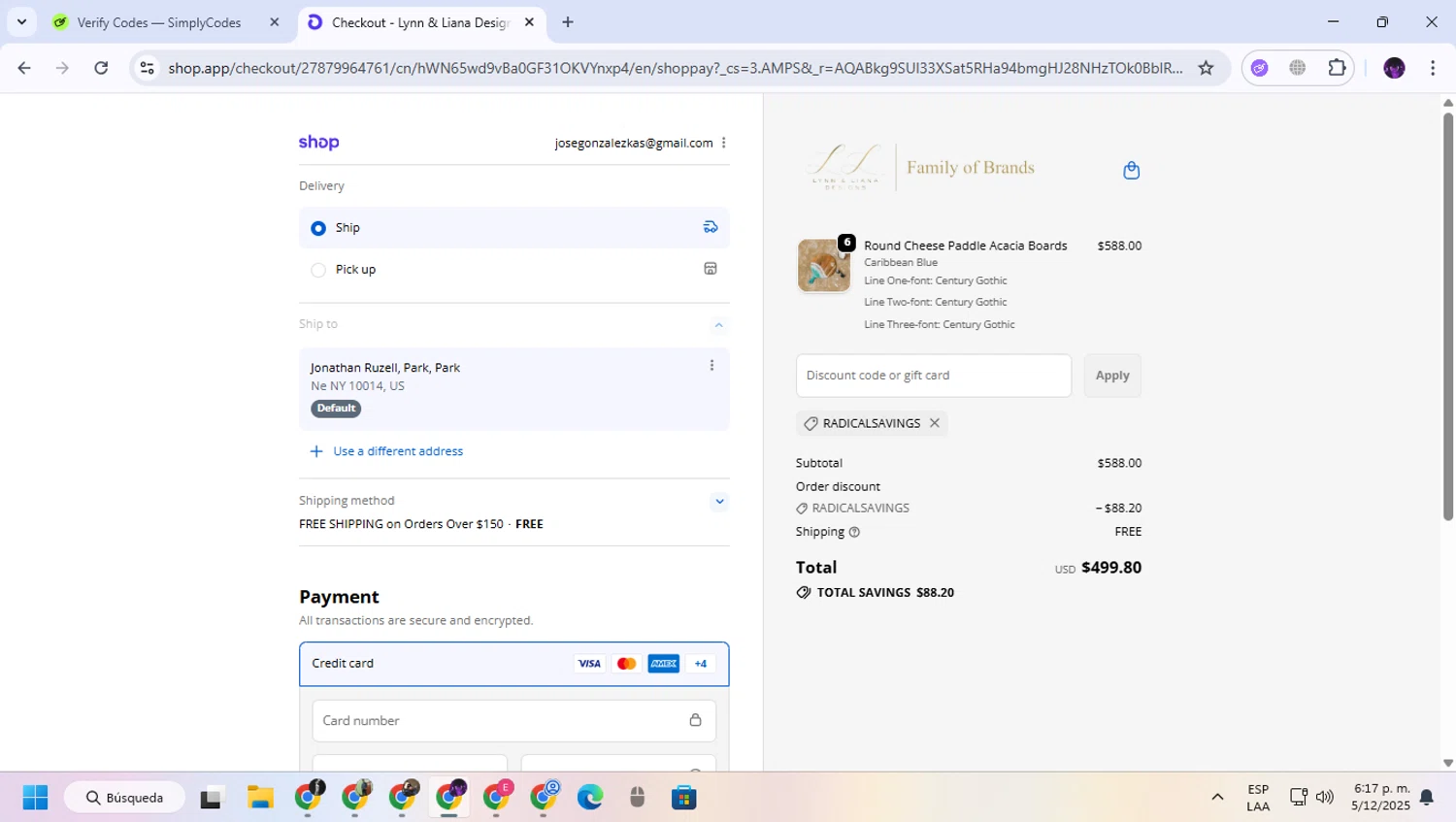This screenshot has height=822, width=1456.
Task: Open address options for Jonathan Ruzell
Action: point(711,366)
